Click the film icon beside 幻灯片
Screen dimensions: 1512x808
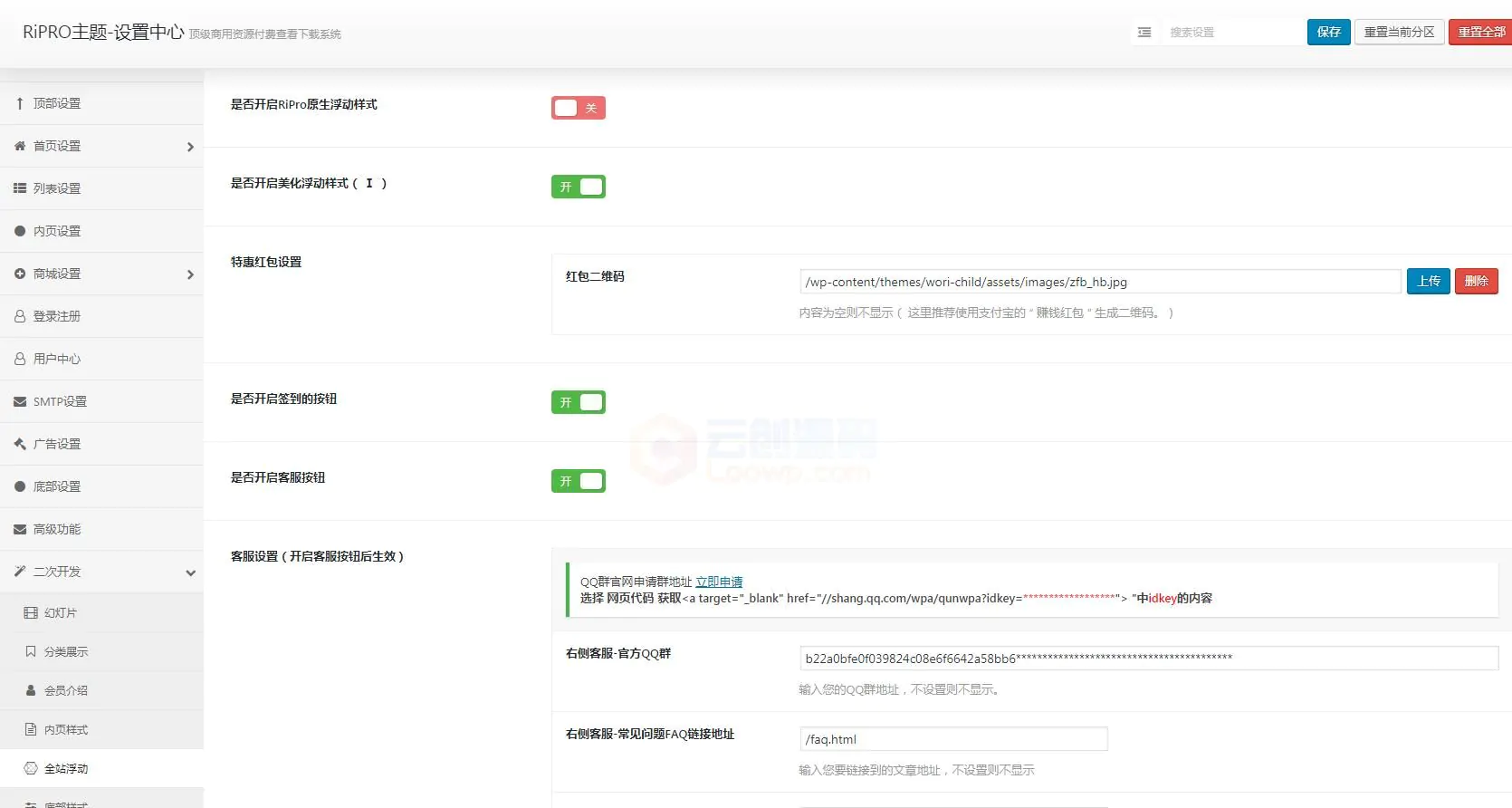pyautogui.click(x=31, y=613)
